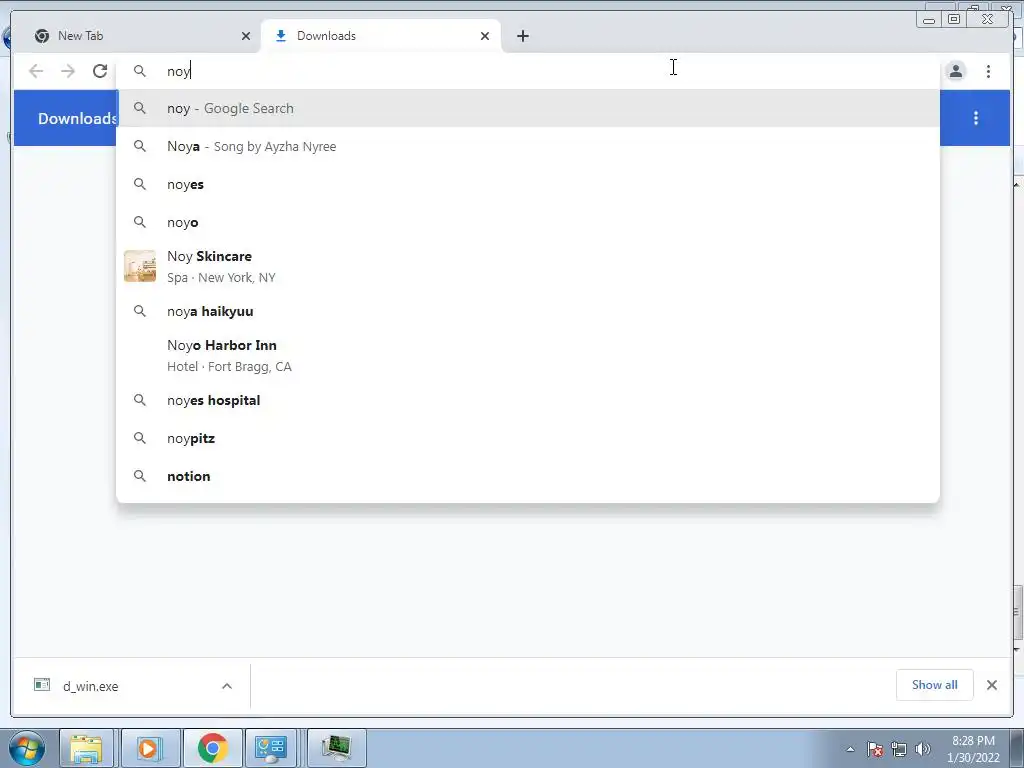Click Show all downloads button
The image size is (1024, 768).
935,685
